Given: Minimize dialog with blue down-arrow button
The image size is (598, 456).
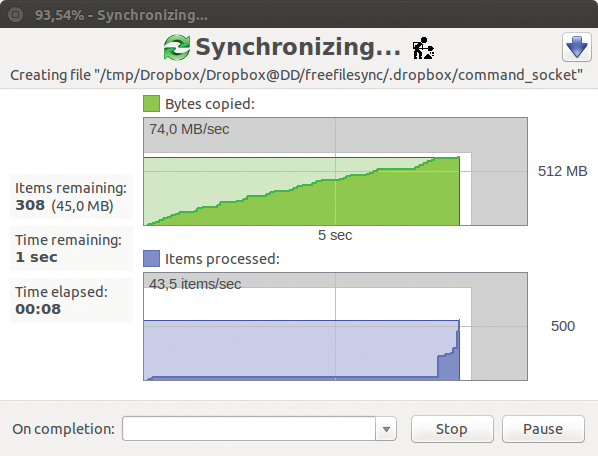Looking at the screenshot, I should 577,47.
